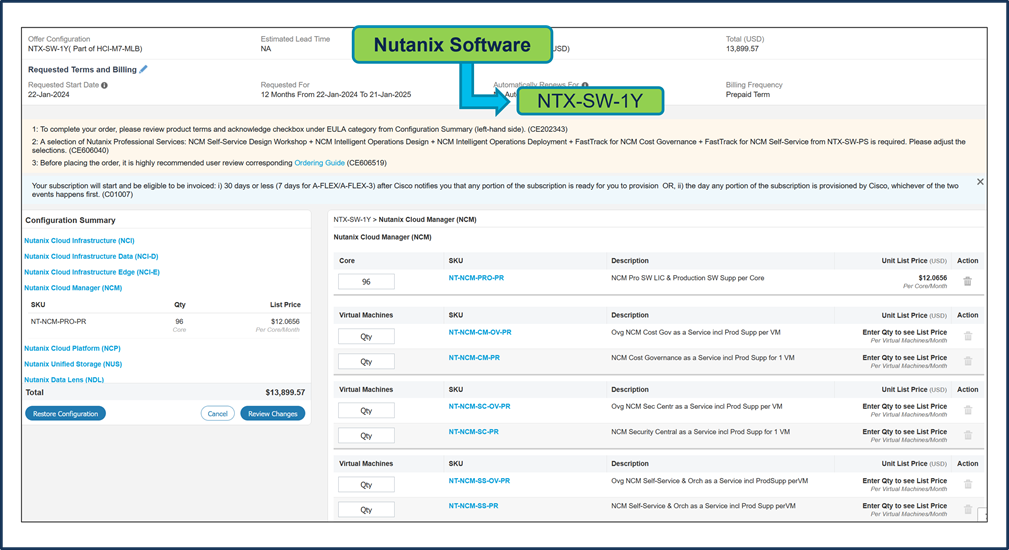Open NT-NCM-CM-PR SKU link
Viewport: 1009px width, 550px height.
[474, 358]
